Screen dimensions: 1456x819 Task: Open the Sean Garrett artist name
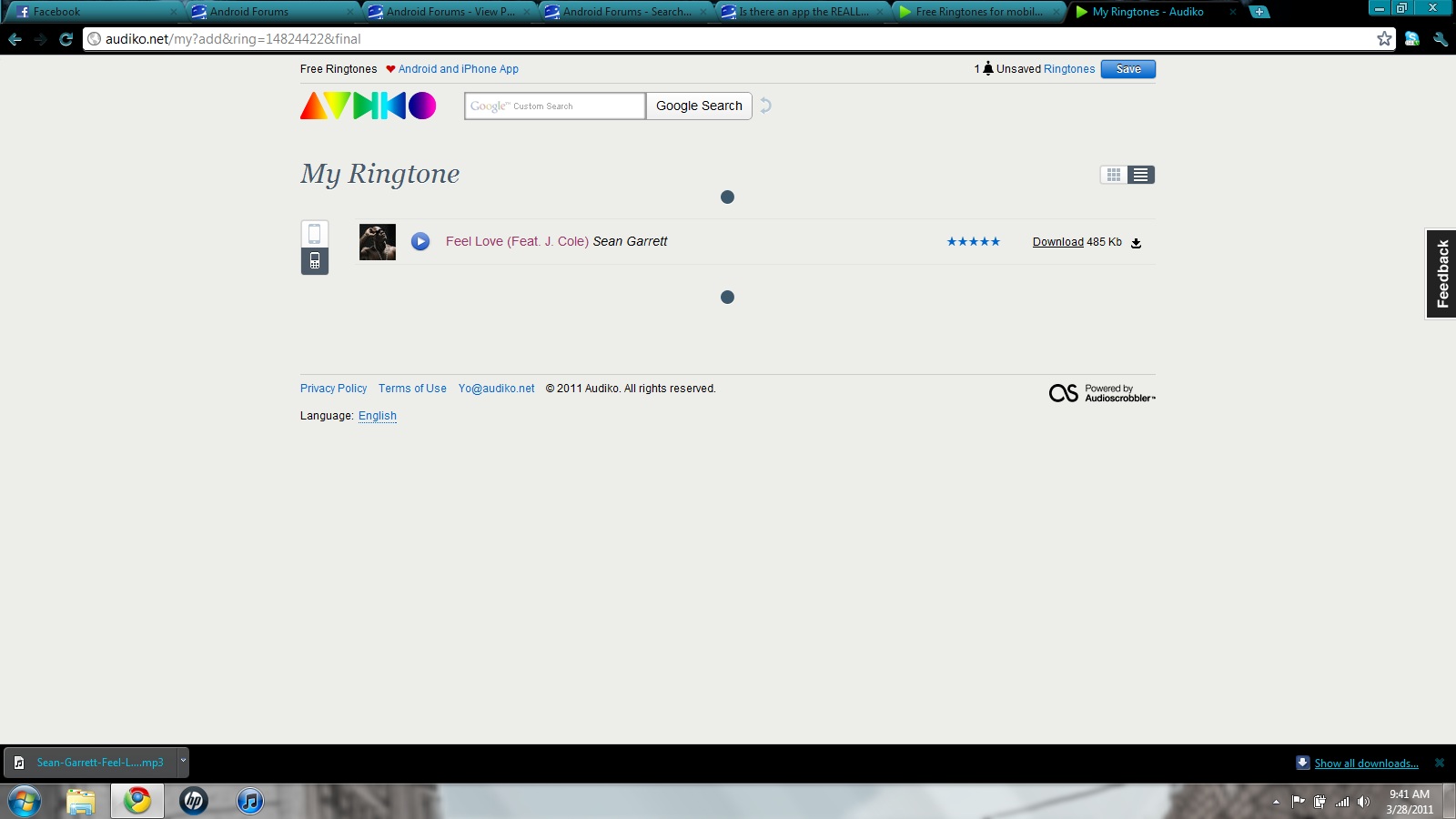tap(630, 241)
